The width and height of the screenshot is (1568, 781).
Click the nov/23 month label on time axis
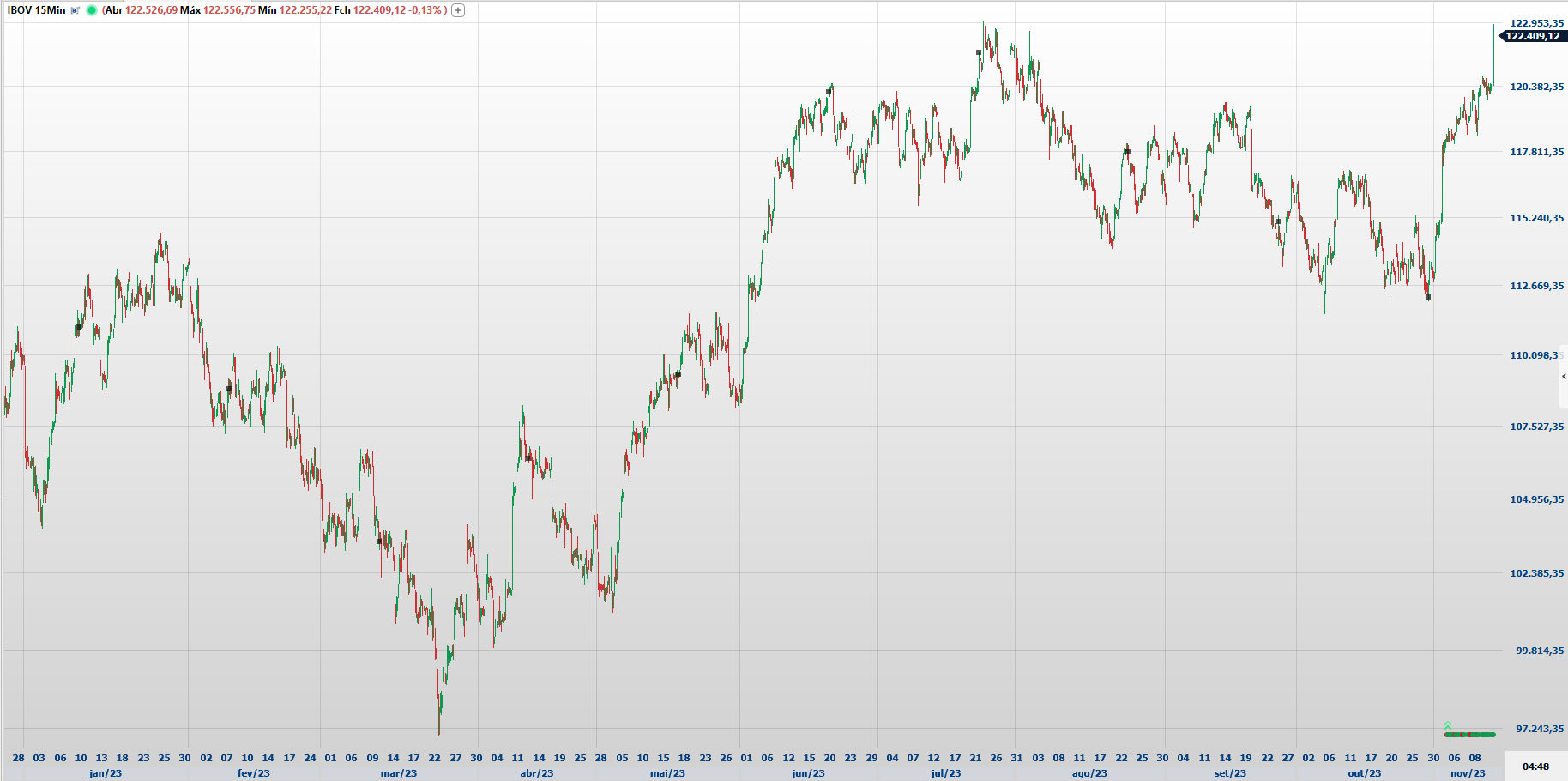point(1467,773)
